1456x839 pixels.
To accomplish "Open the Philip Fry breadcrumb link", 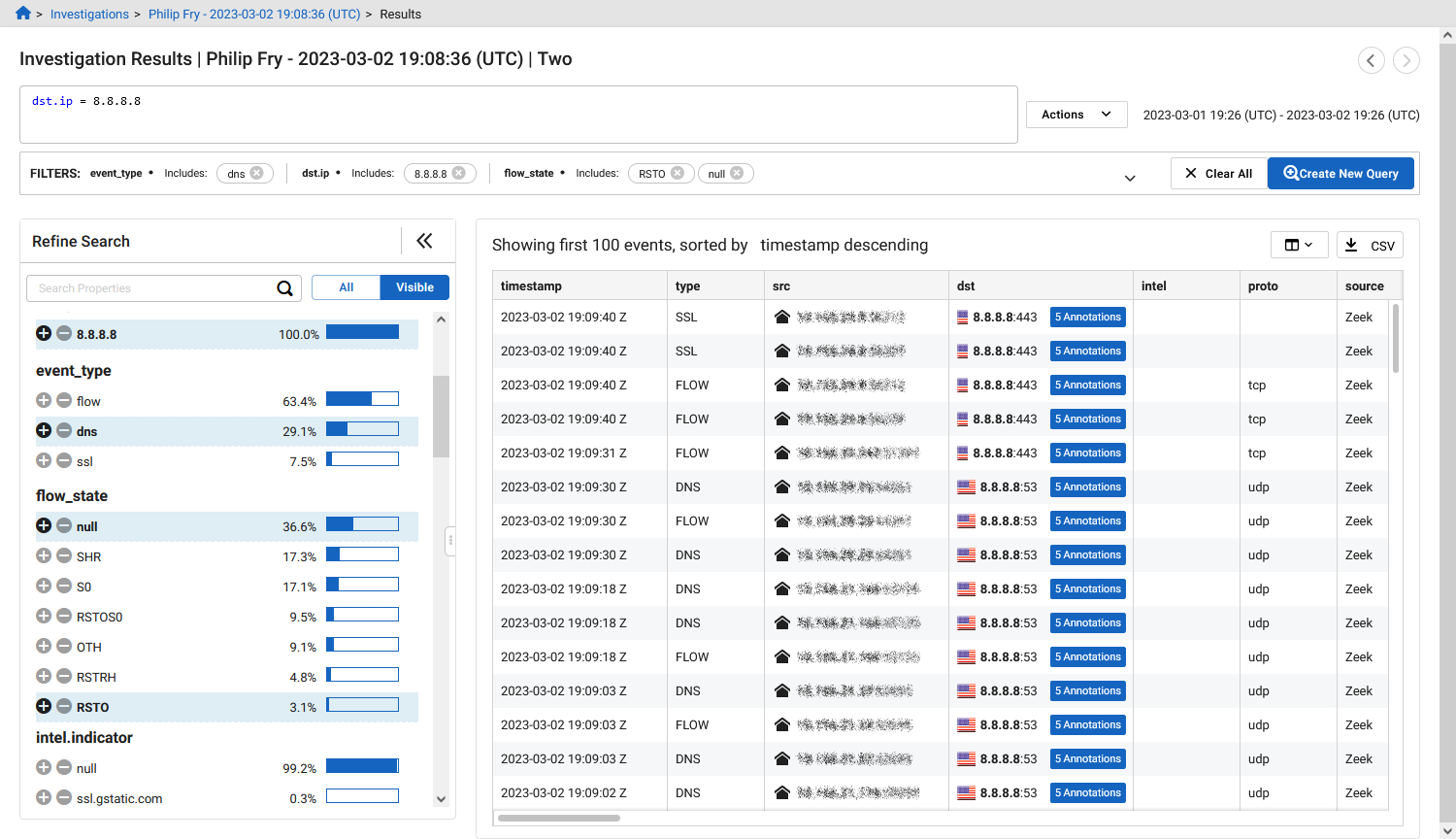I will pos(254,14).
